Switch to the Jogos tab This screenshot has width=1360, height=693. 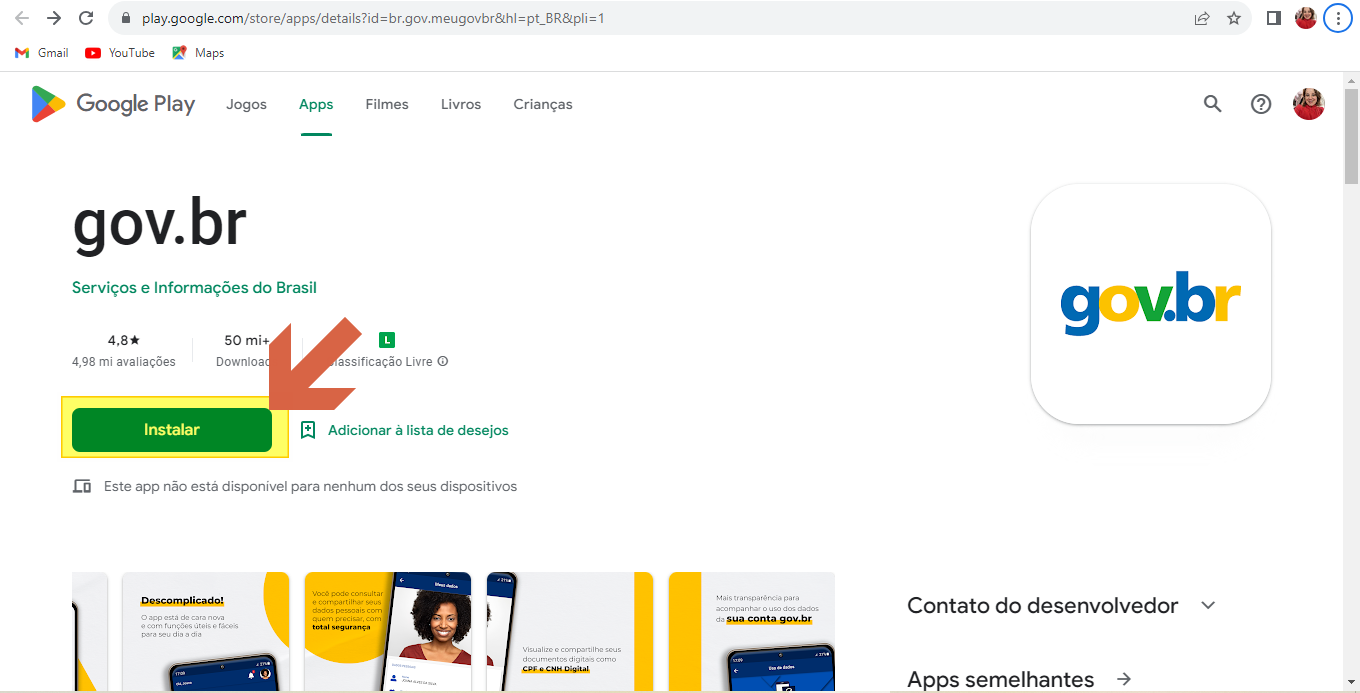pyautogui.click(x=246, y=104)
